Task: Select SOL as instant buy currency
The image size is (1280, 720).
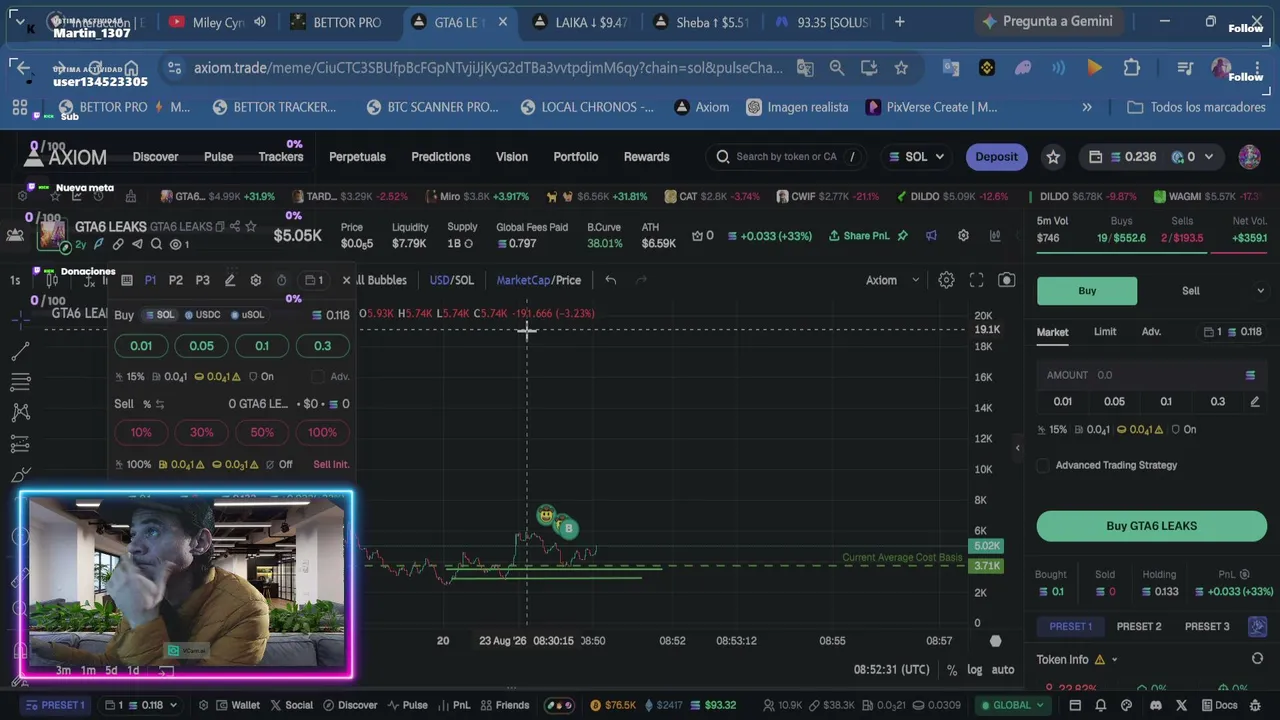Action: point(160,315)
